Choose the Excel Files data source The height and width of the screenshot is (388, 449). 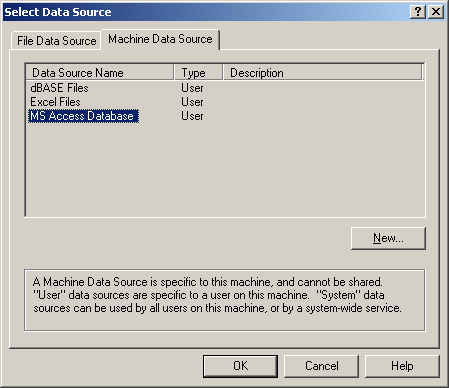click(55, 102)
